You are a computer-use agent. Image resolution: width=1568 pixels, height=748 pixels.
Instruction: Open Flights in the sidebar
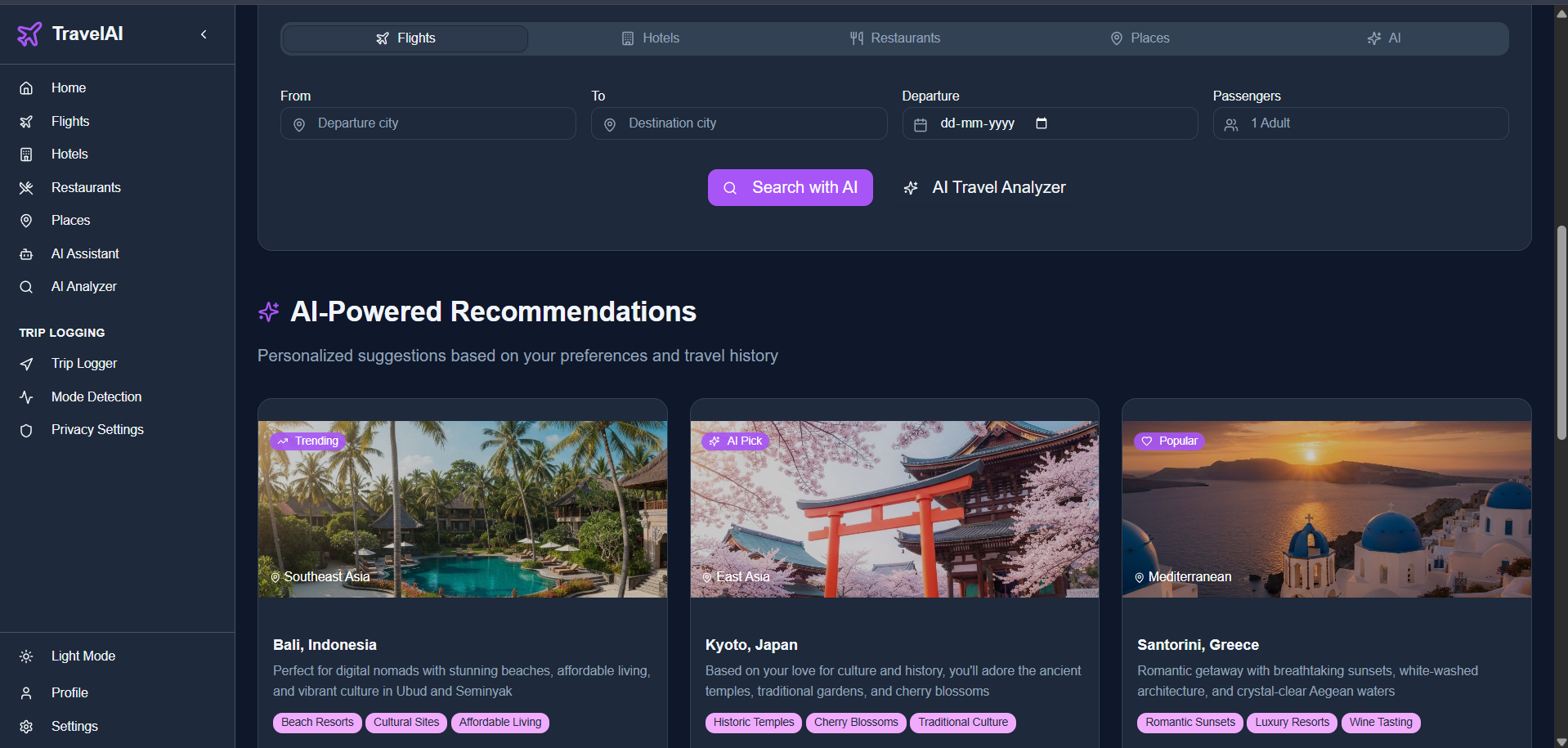(x=117, y=121)
